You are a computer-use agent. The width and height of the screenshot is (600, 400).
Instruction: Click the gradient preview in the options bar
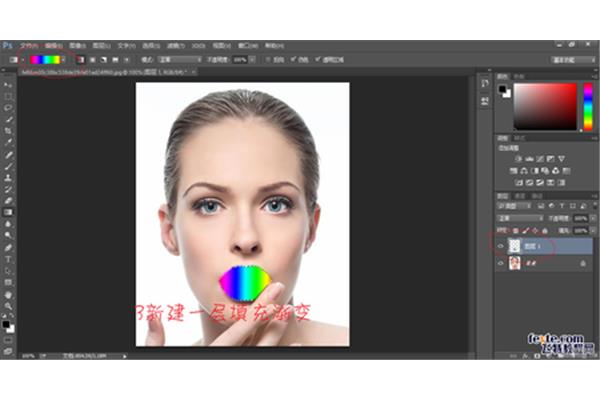click(45, 60)
